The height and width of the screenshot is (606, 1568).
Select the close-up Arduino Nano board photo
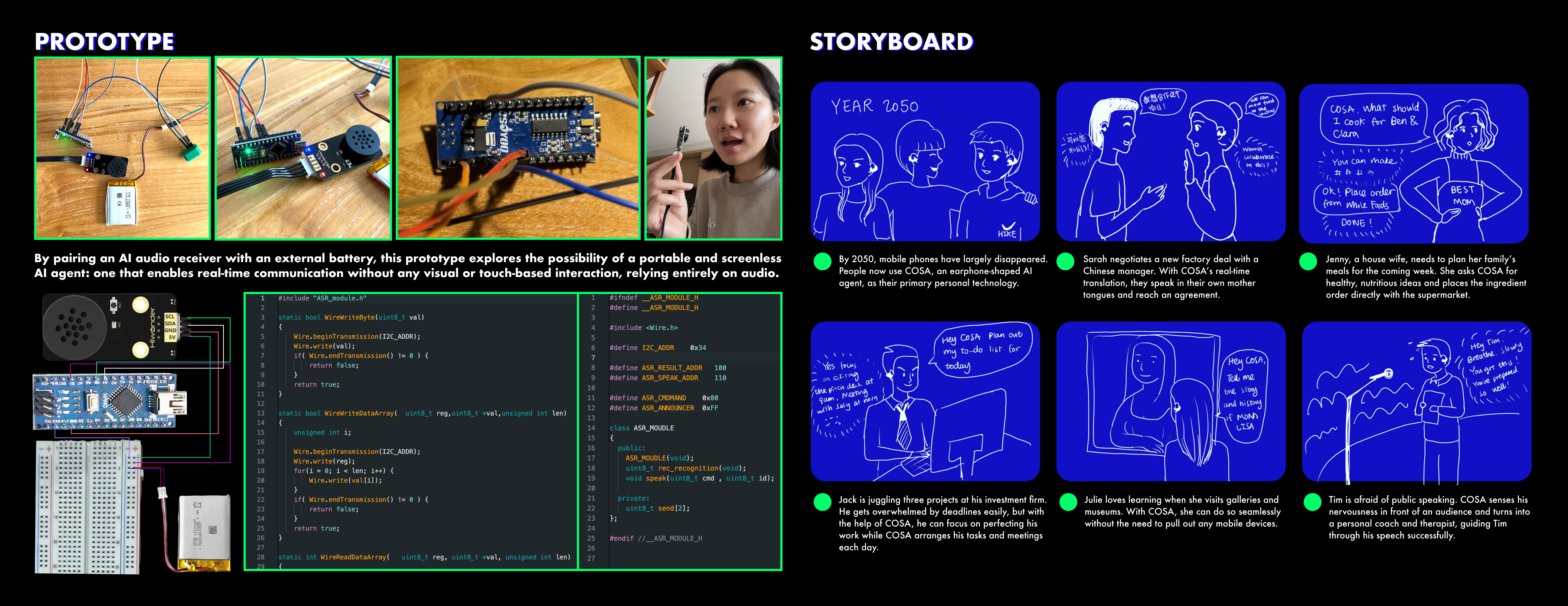coord(518,148)
